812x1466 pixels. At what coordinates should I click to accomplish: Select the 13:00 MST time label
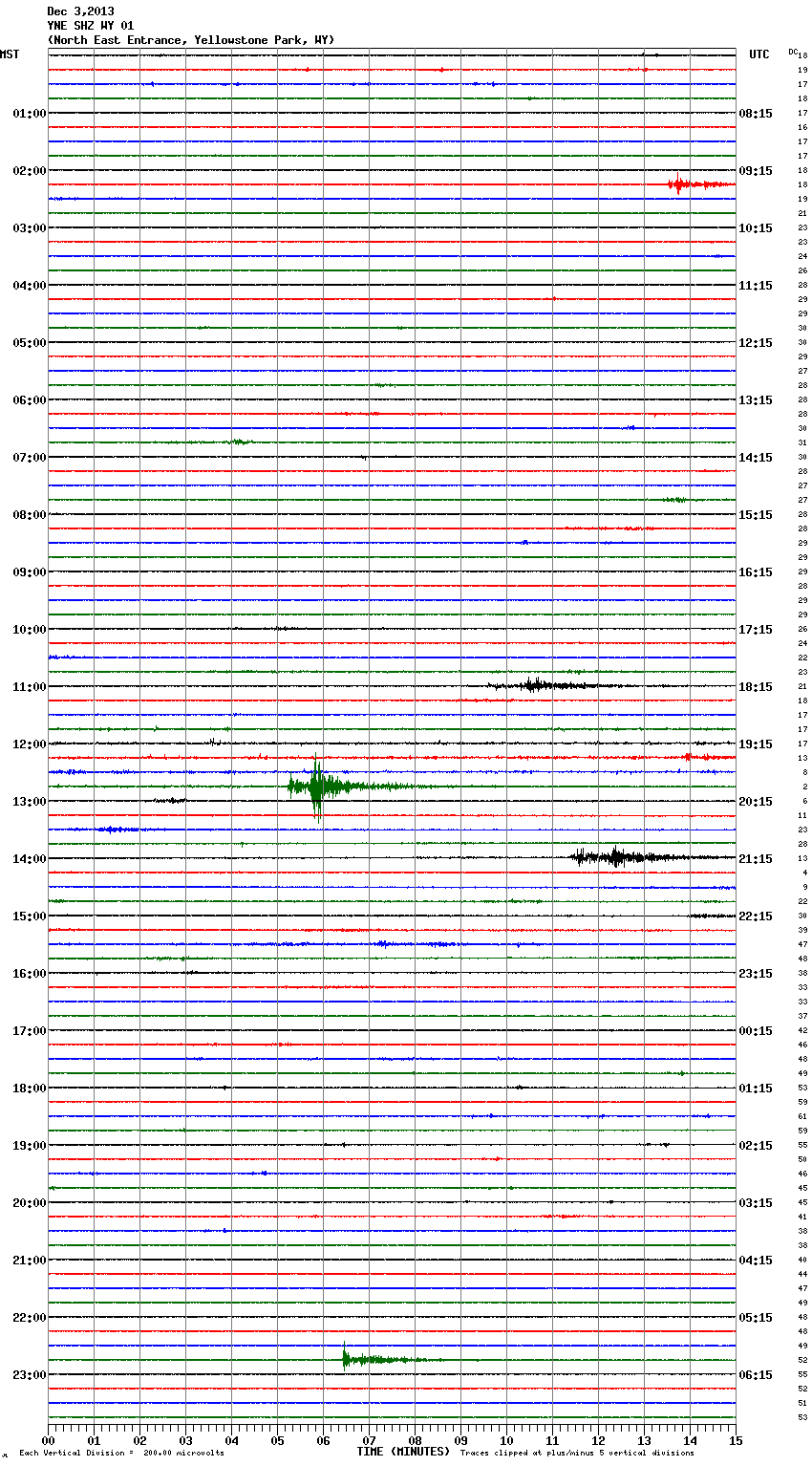pos(30,802)
